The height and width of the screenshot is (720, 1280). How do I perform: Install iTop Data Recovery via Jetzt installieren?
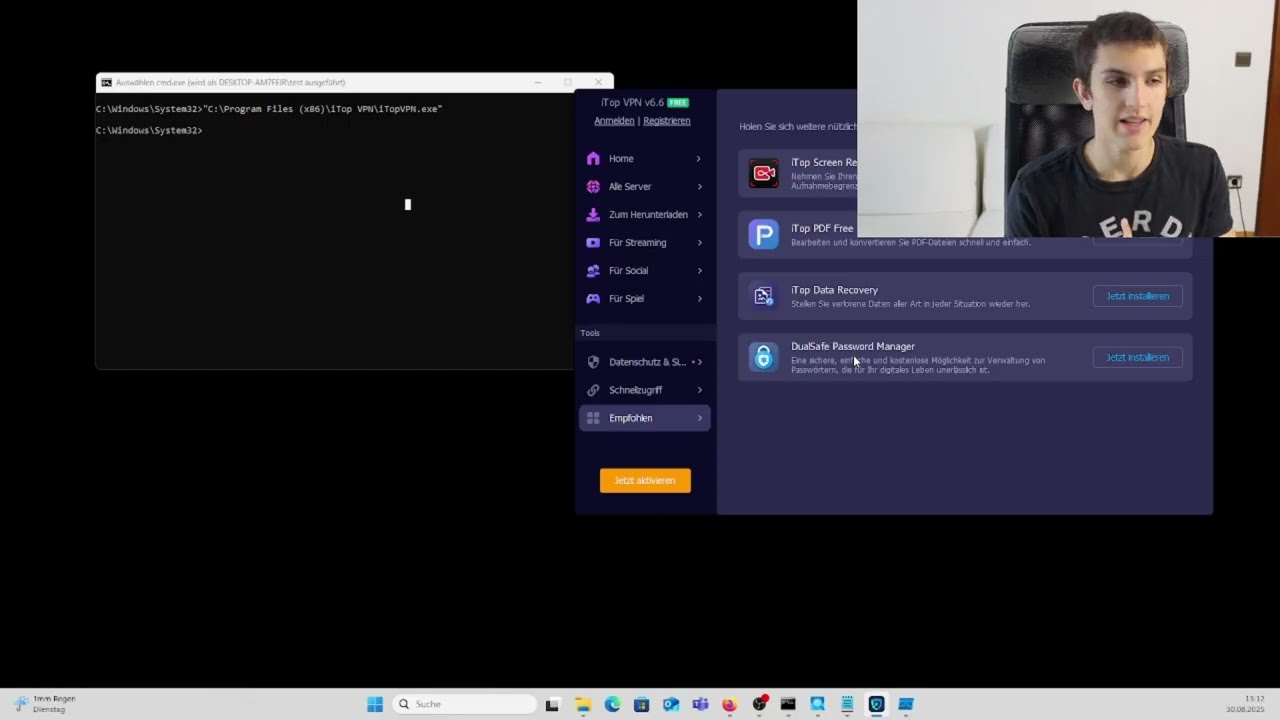point(1137,296)
